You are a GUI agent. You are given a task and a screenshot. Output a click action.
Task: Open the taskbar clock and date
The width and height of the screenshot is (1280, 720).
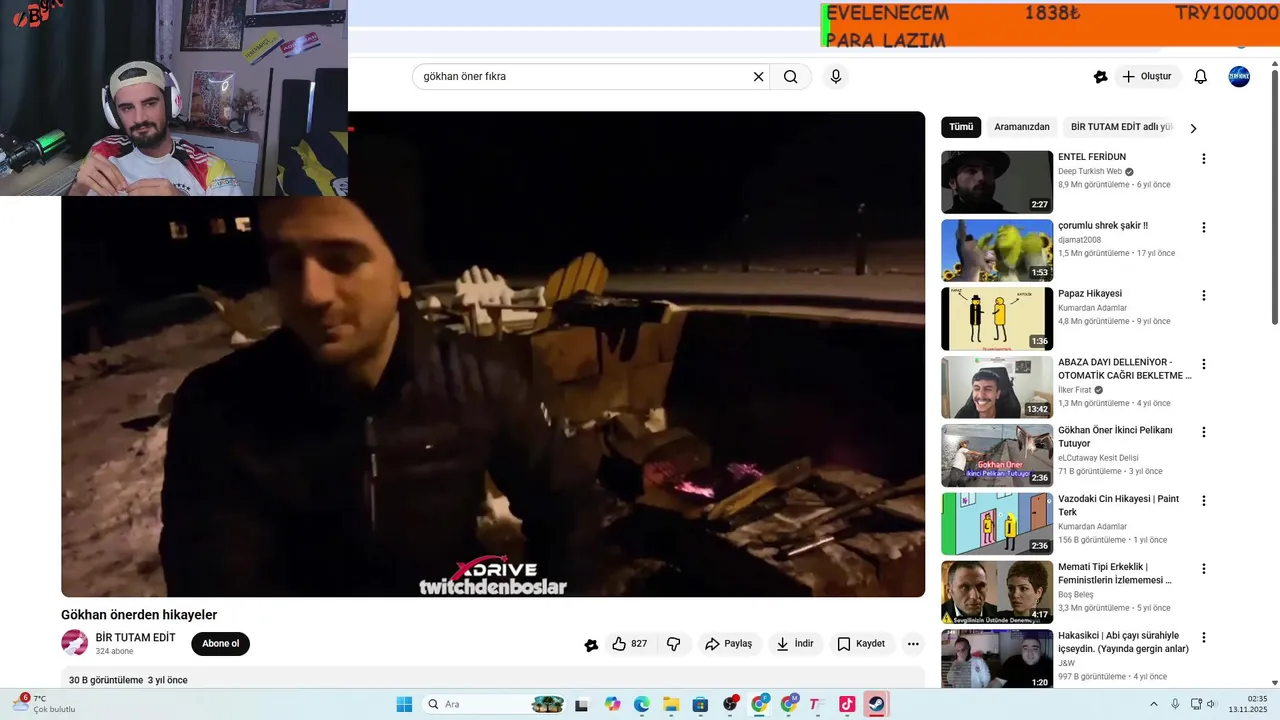click(1250, 704)
